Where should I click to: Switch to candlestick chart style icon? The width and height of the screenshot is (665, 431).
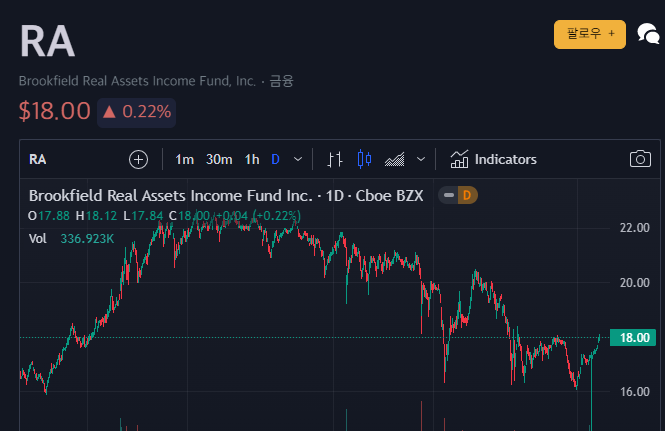pyautogui.click(x=364, y=160)
